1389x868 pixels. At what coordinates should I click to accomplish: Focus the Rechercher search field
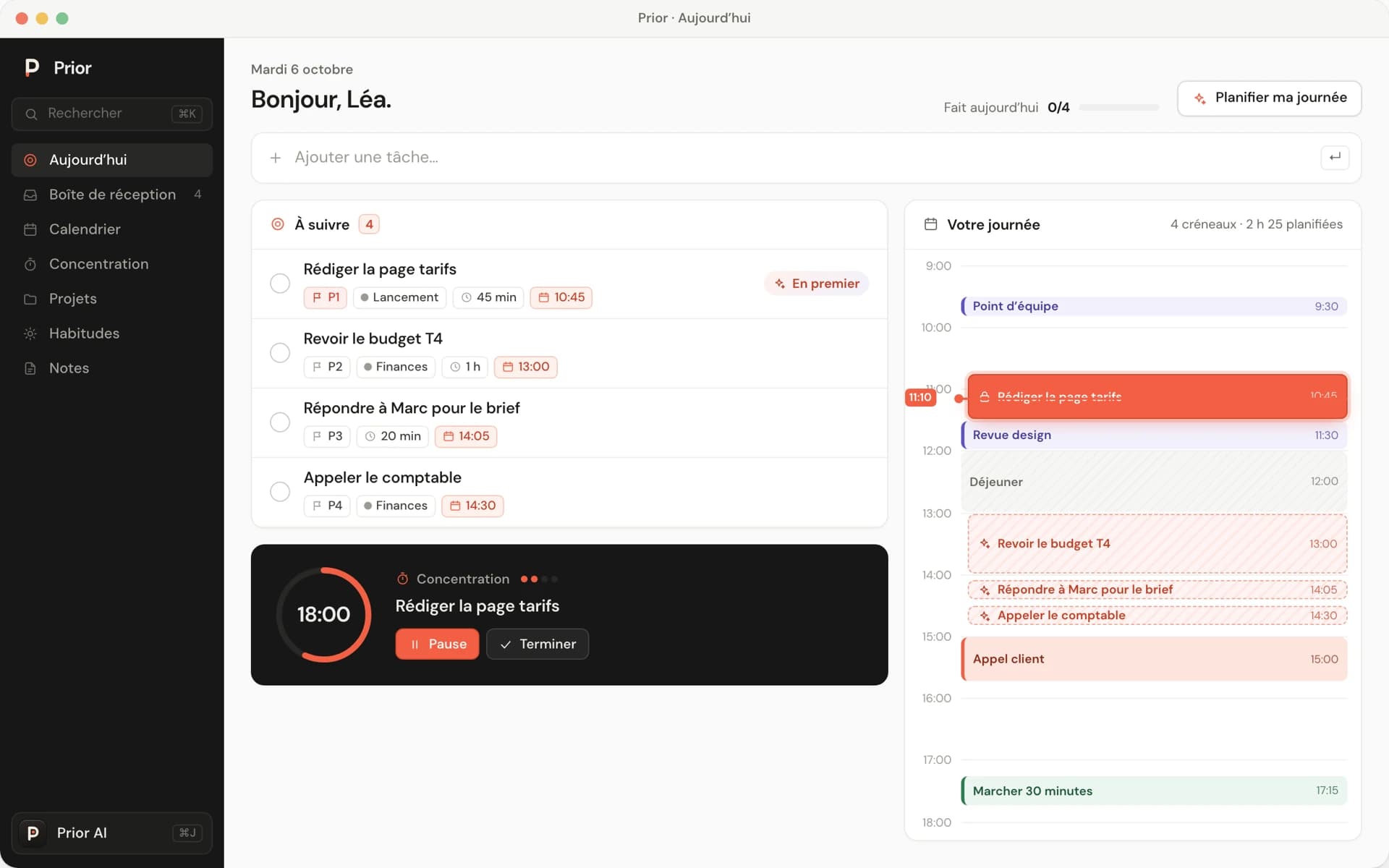click(112, 114)
